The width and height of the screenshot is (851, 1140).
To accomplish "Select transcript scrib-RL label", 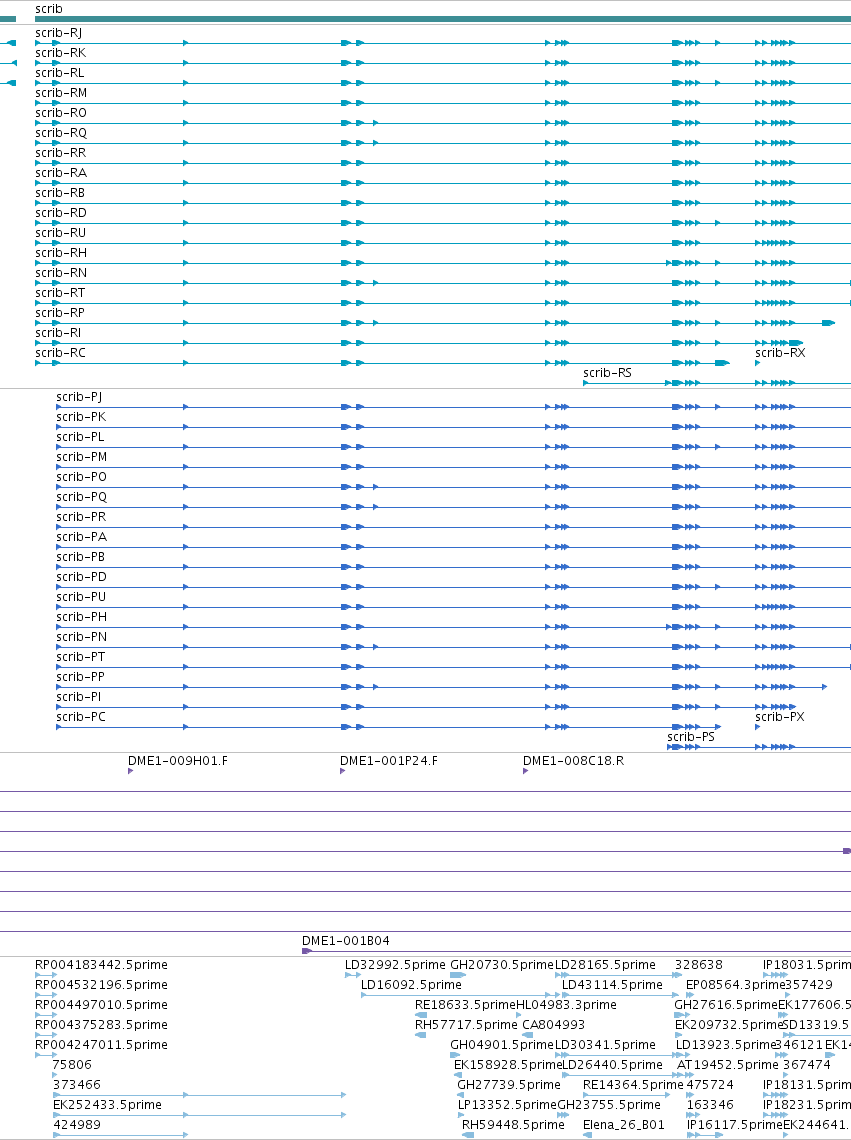I will pos(60,73).
